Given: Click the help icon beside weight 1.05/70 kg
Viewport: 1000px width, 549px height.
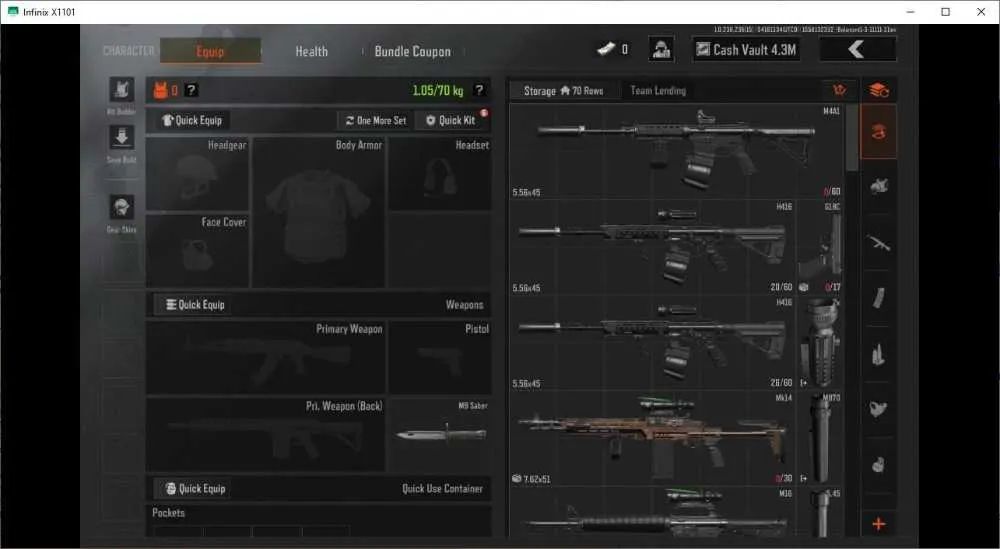Looking at the screenshot, I should [x=479, y=91].
